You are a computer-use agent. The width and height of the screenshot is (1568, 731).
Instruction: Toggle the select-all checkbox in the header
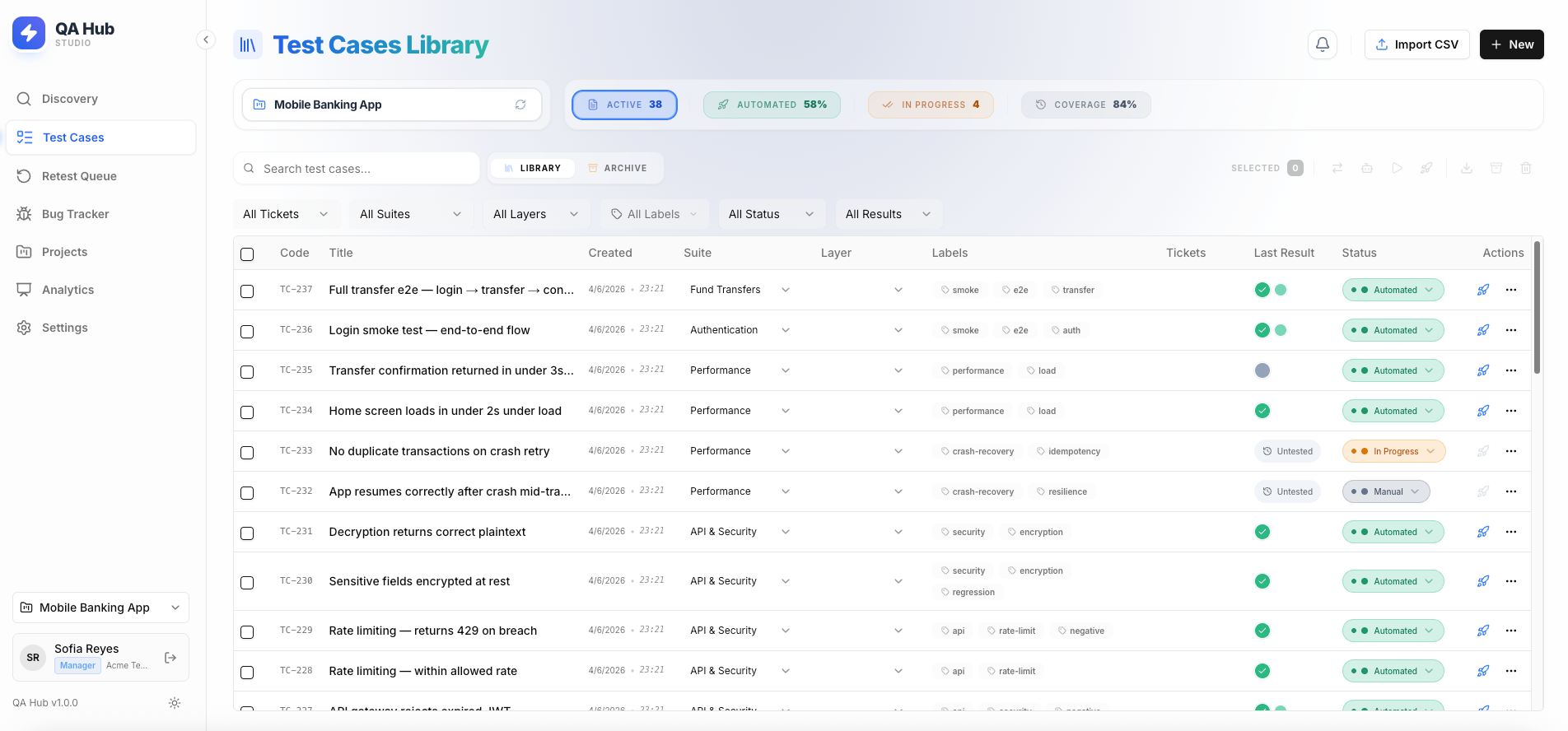coord(247,254)
